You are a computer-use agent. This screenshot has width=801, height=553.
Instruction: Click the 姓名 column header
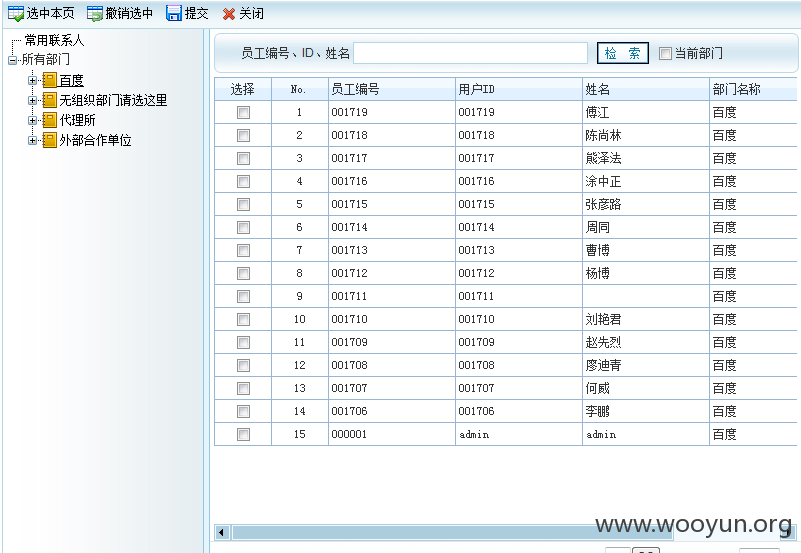point(646,89)
